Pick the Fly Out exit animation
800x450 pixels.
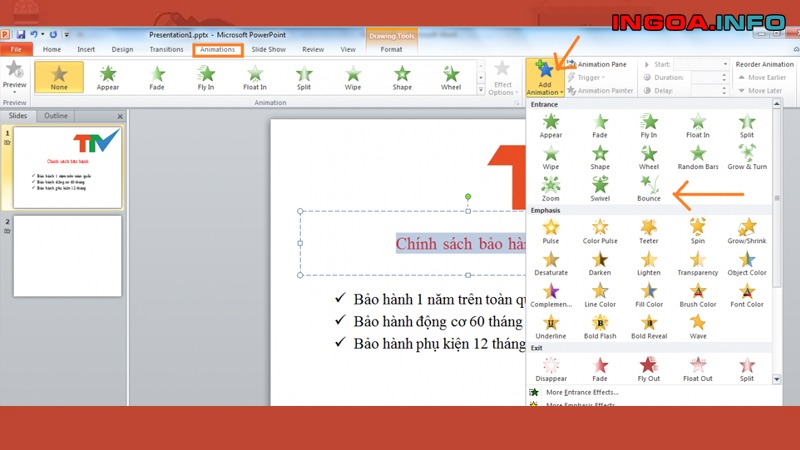(649, 368)
